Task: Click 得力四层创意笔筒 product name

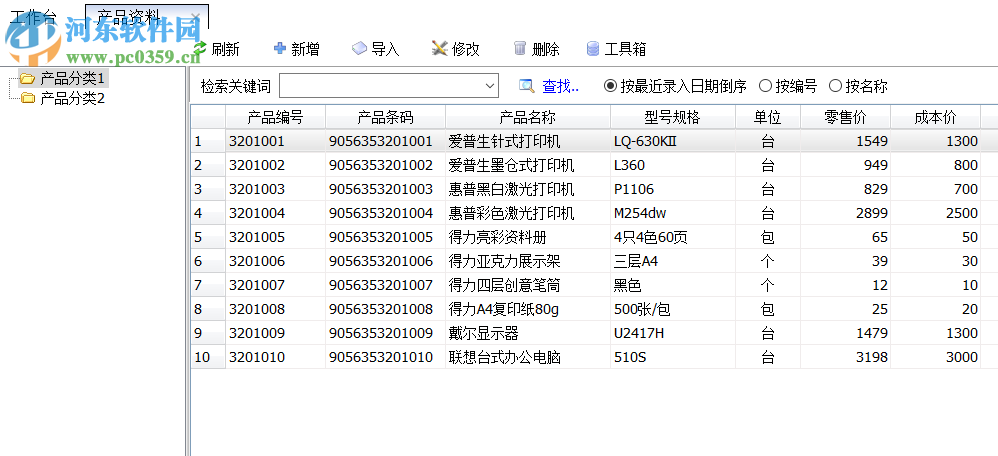Action: 505,285
